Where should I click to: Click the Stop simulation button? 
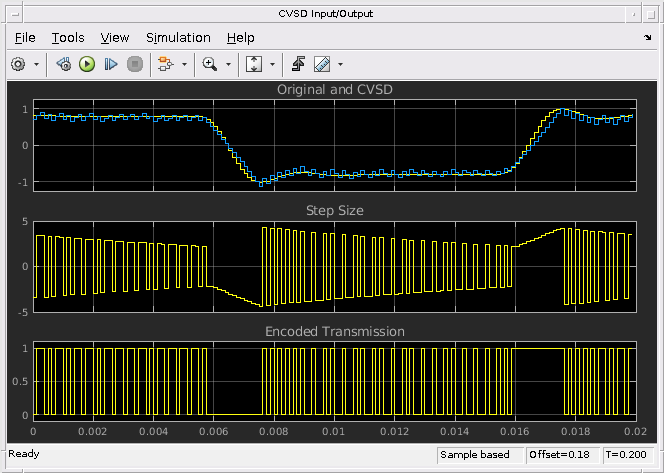tap(135, 64)
